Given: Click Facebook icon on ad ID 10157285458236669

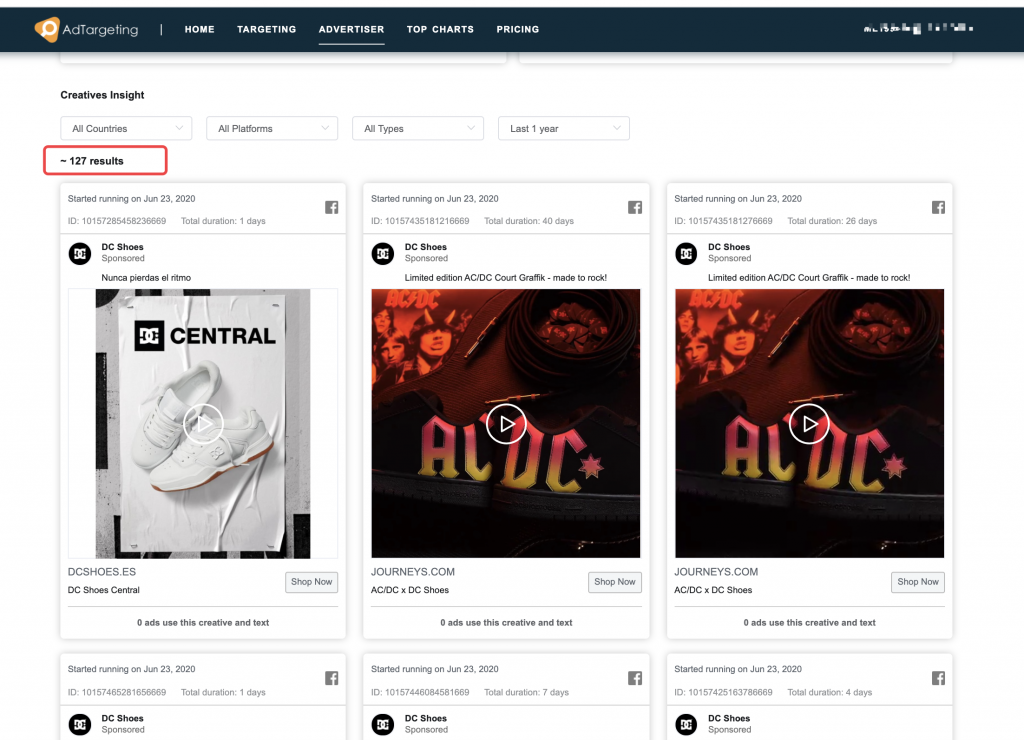Looking at the screenshot, I should pos(332,208).
